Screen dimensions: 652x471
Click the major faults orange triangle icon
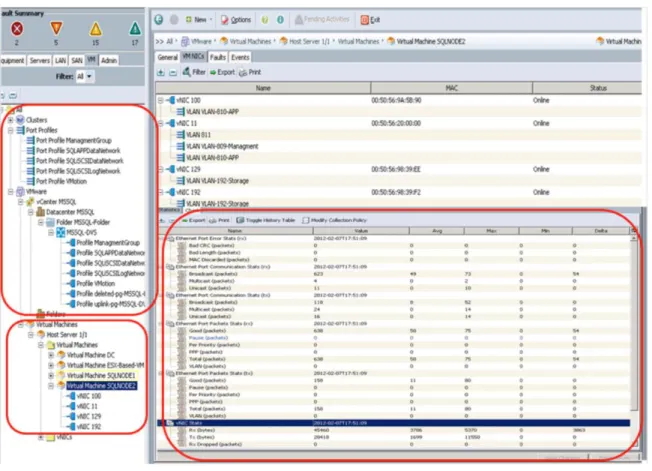point(56,29)
